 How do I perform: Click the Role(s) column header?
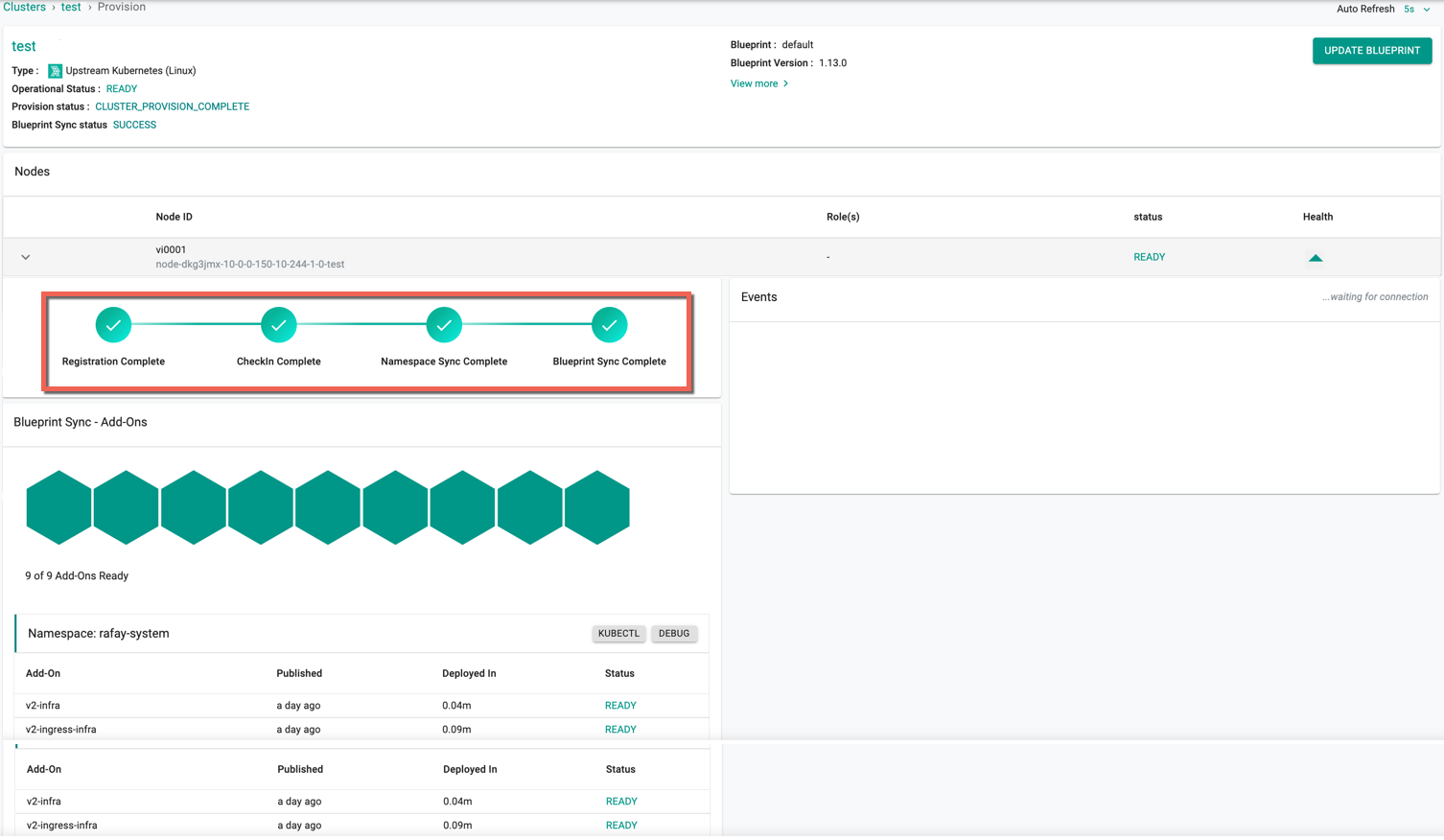point(843,217)
